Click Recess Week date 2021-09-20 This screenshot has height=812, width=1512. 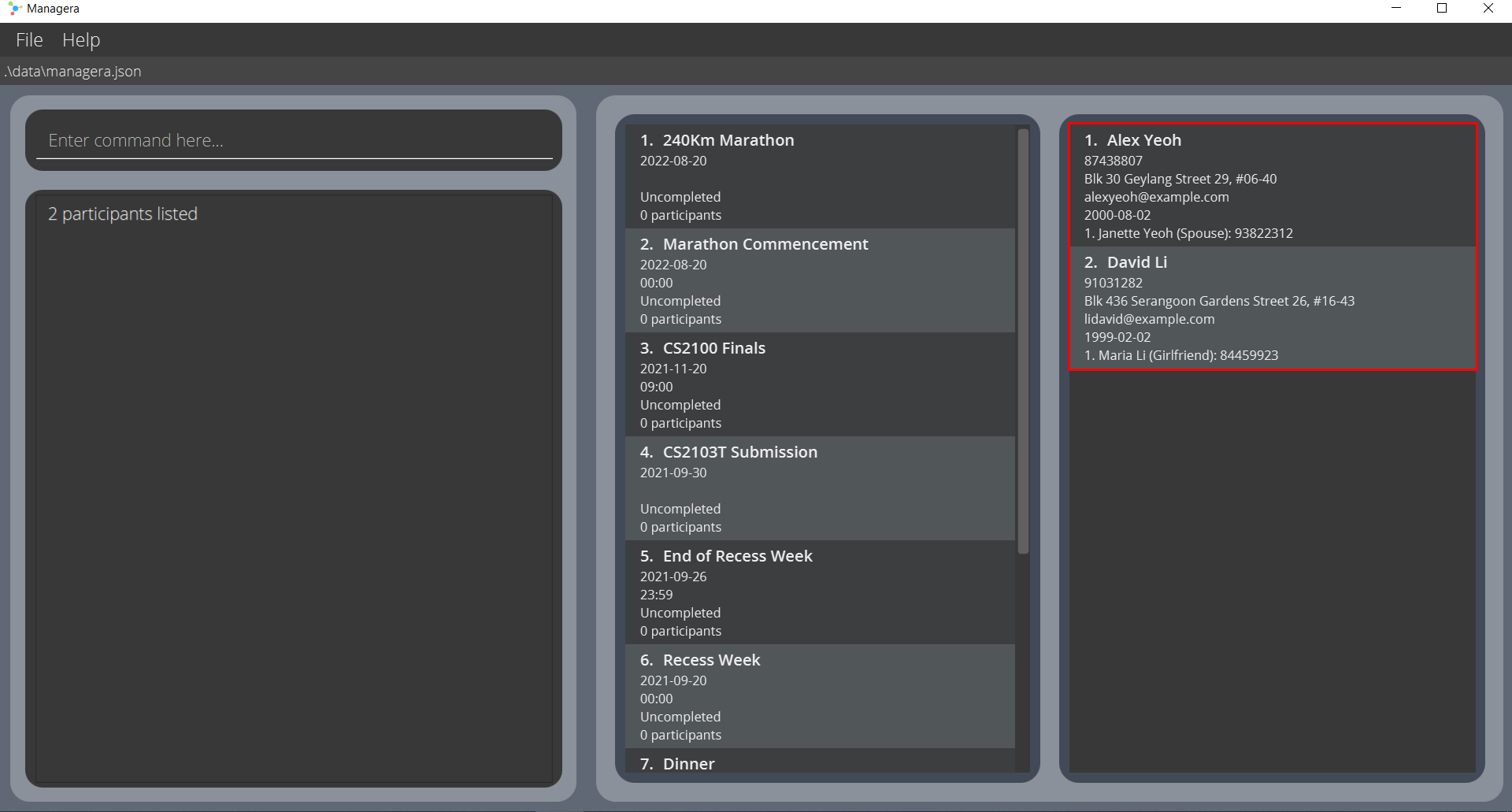click(673, 680)
